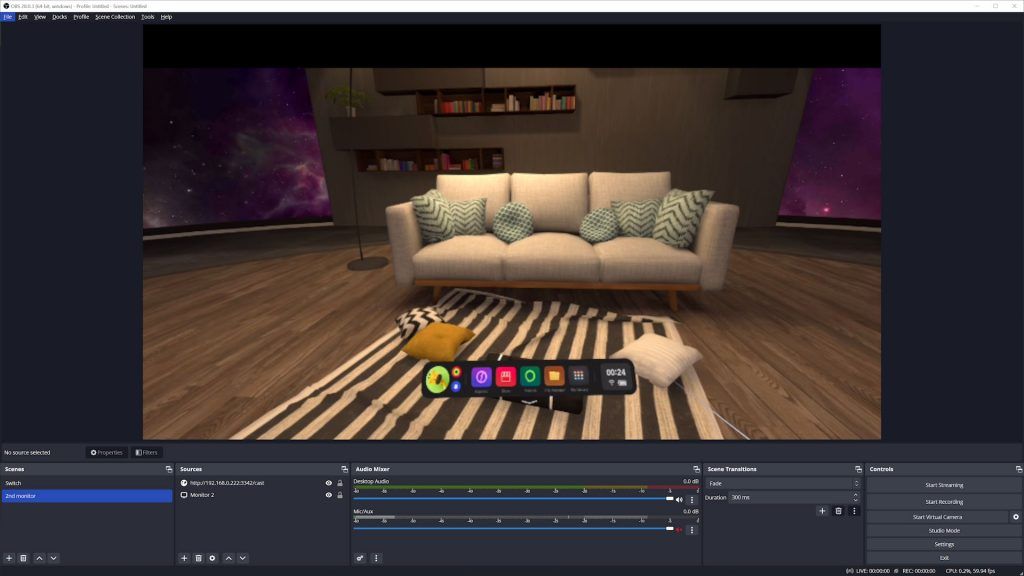Image resolution: width=1024 pixels, height=576 pixels.
Task: Remove the scene transition with trash icon
Action: tap(839, 511)
